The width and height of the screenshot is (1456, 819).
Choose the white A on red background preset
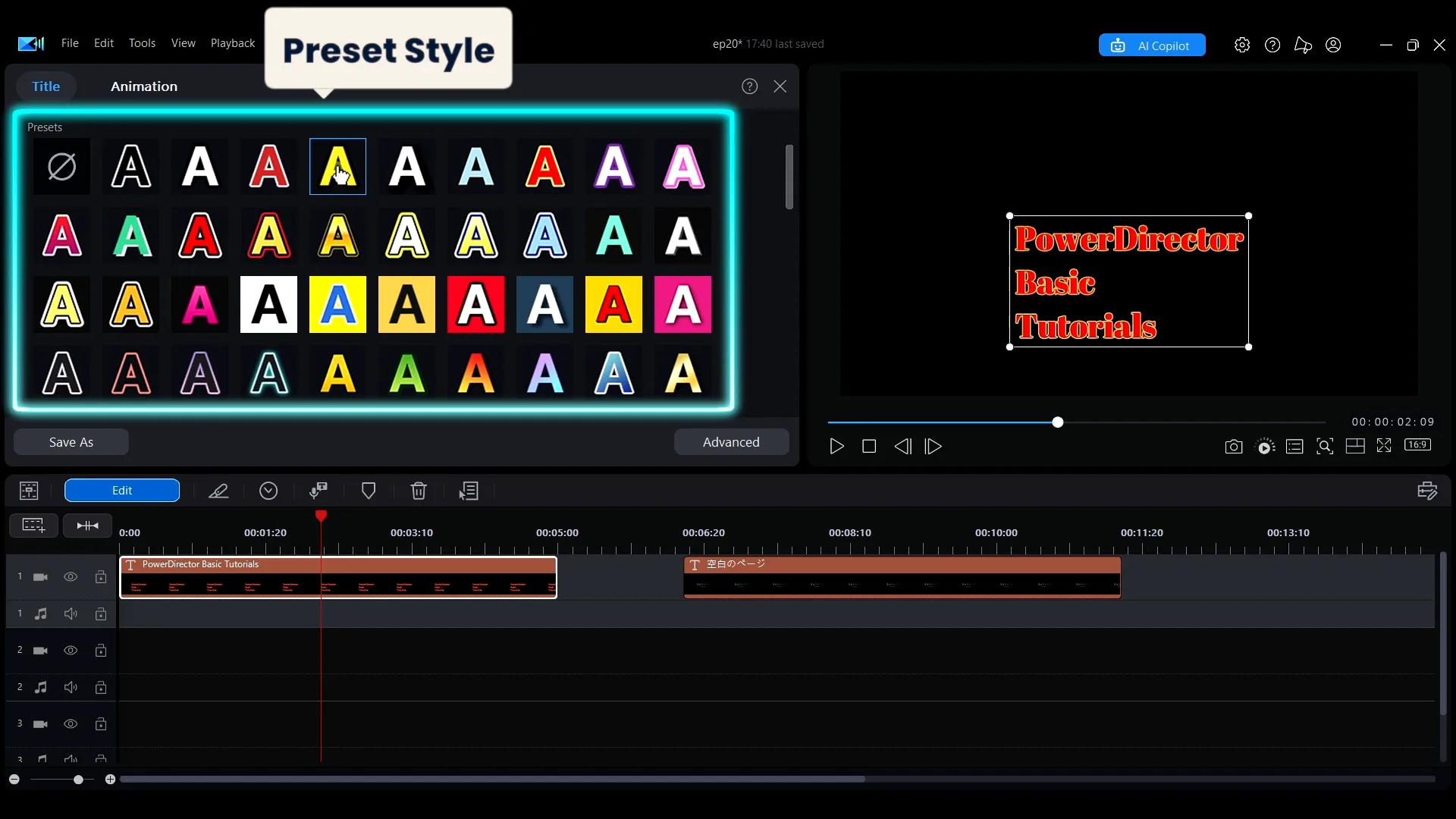click(475, 304)
